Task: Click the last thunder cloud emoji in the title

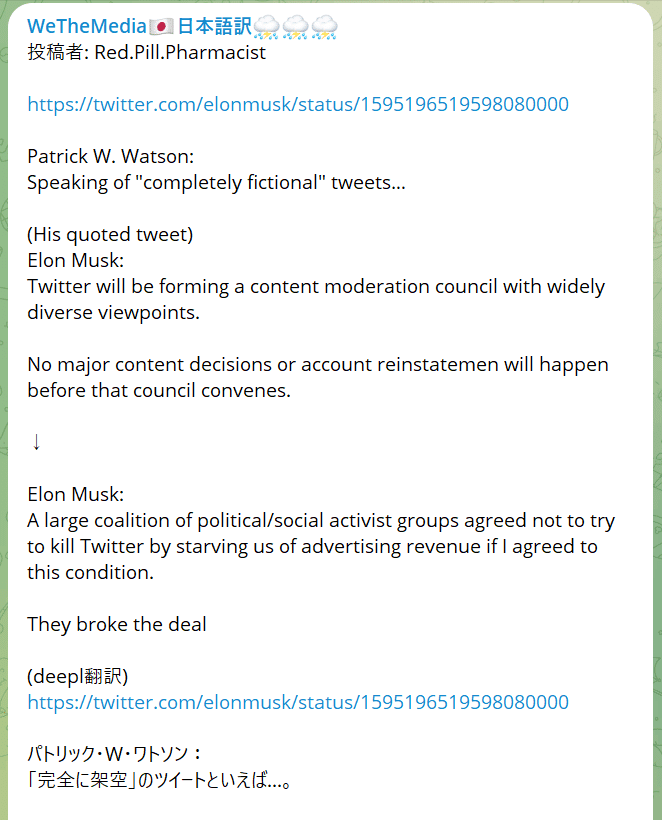Action: tap(325, 27)
